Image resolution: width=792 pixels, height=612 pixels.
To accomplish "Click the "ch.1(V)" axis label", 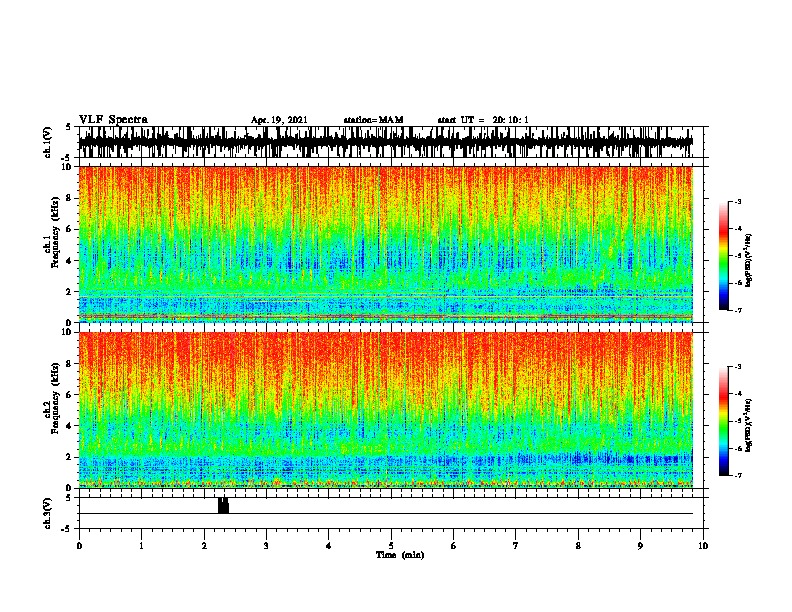I will [48, 142].
